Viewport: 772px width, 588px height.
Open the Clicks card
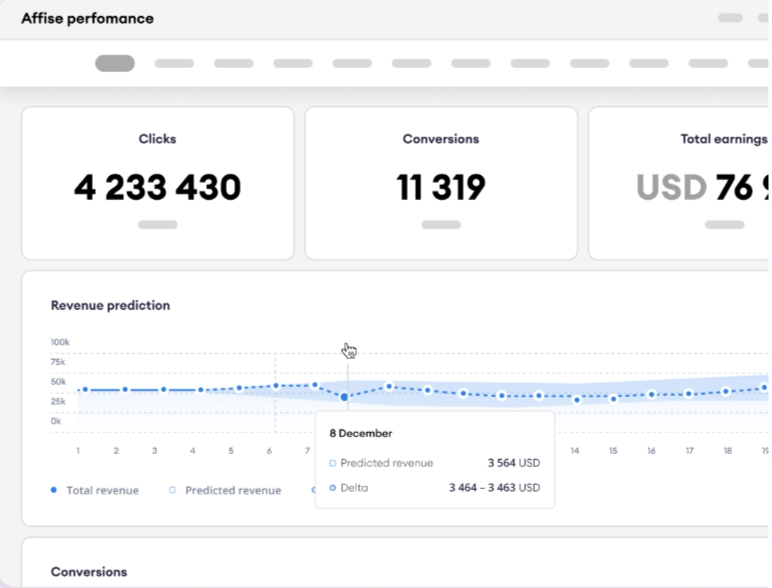click(158, 183)
